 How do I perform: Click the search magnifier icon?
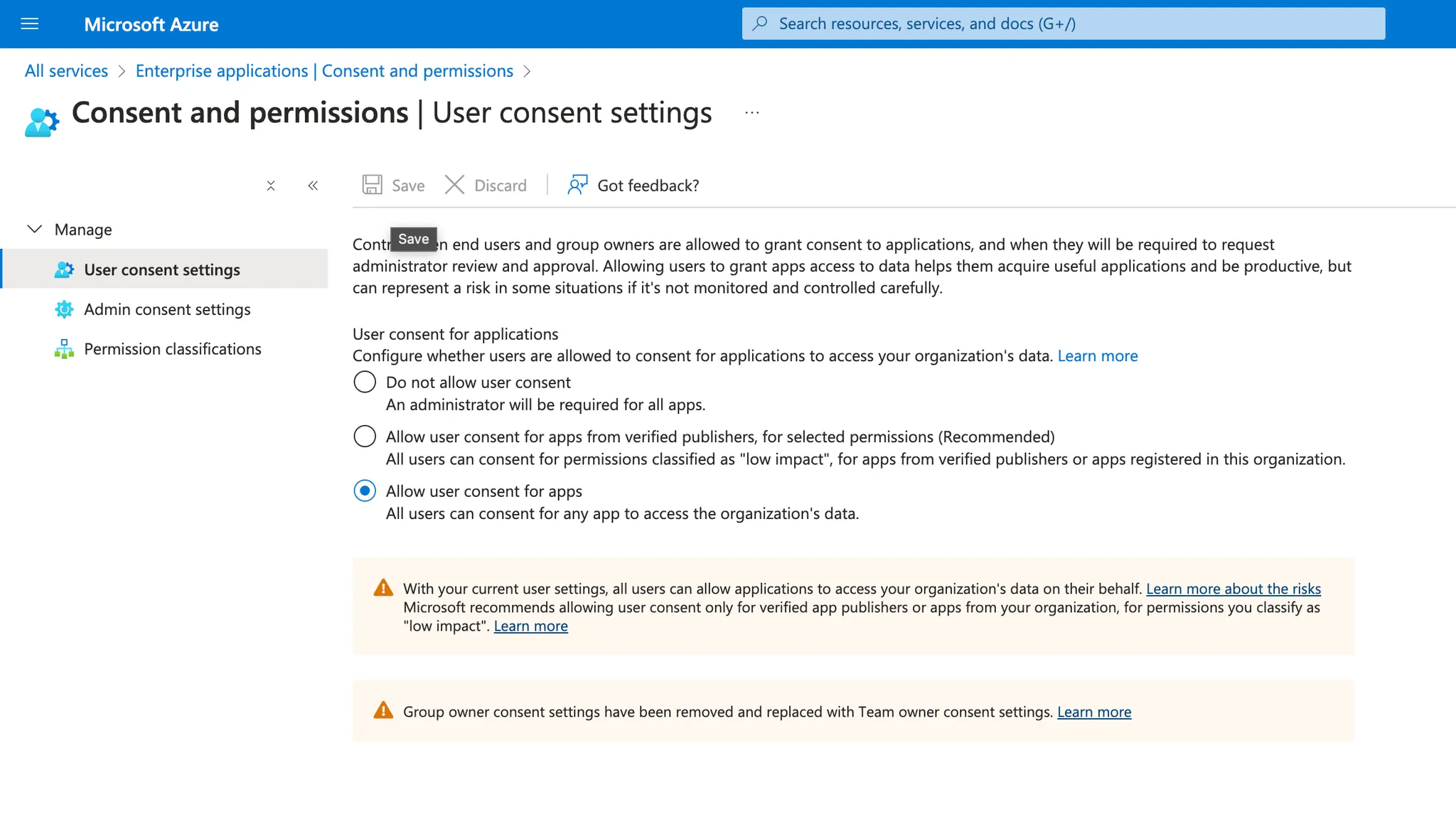coord(760,23)
